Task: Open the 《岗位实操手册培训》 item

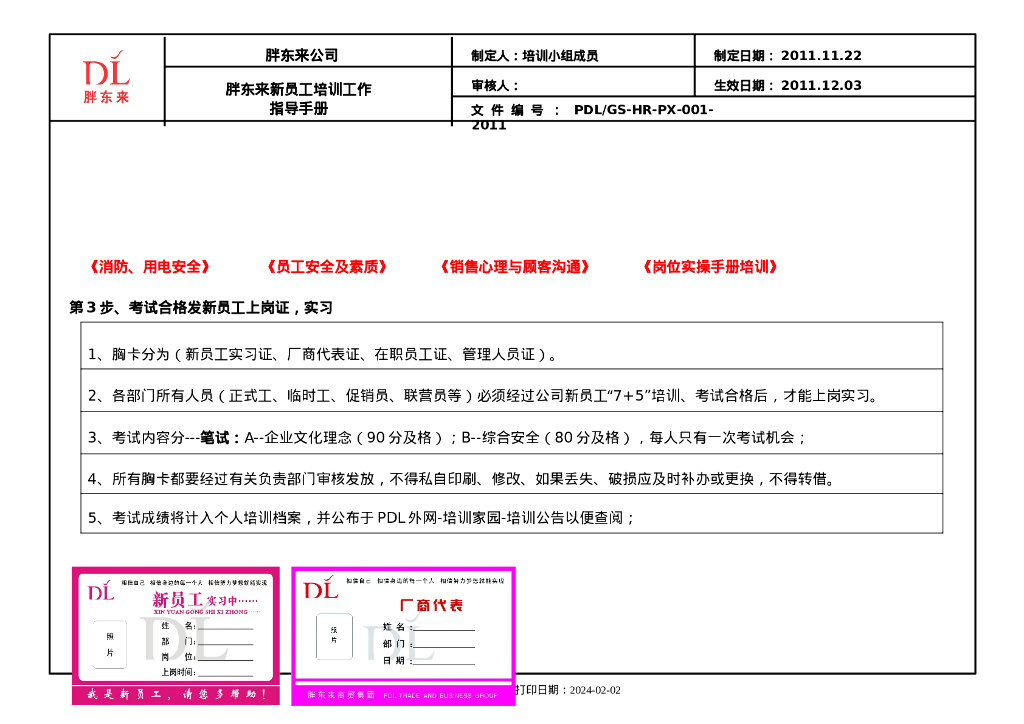Action: coord(712,266)
